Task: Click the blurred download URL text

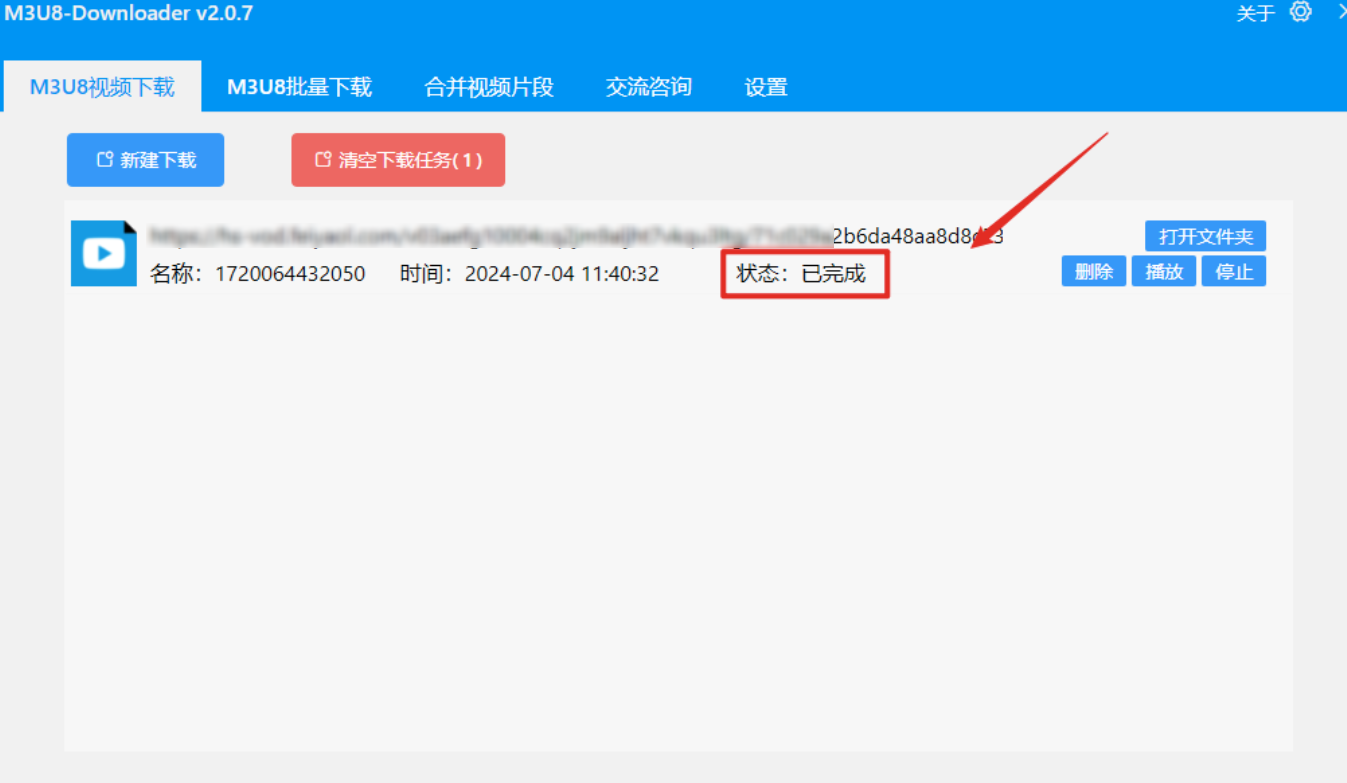Action: coord(575,236)
